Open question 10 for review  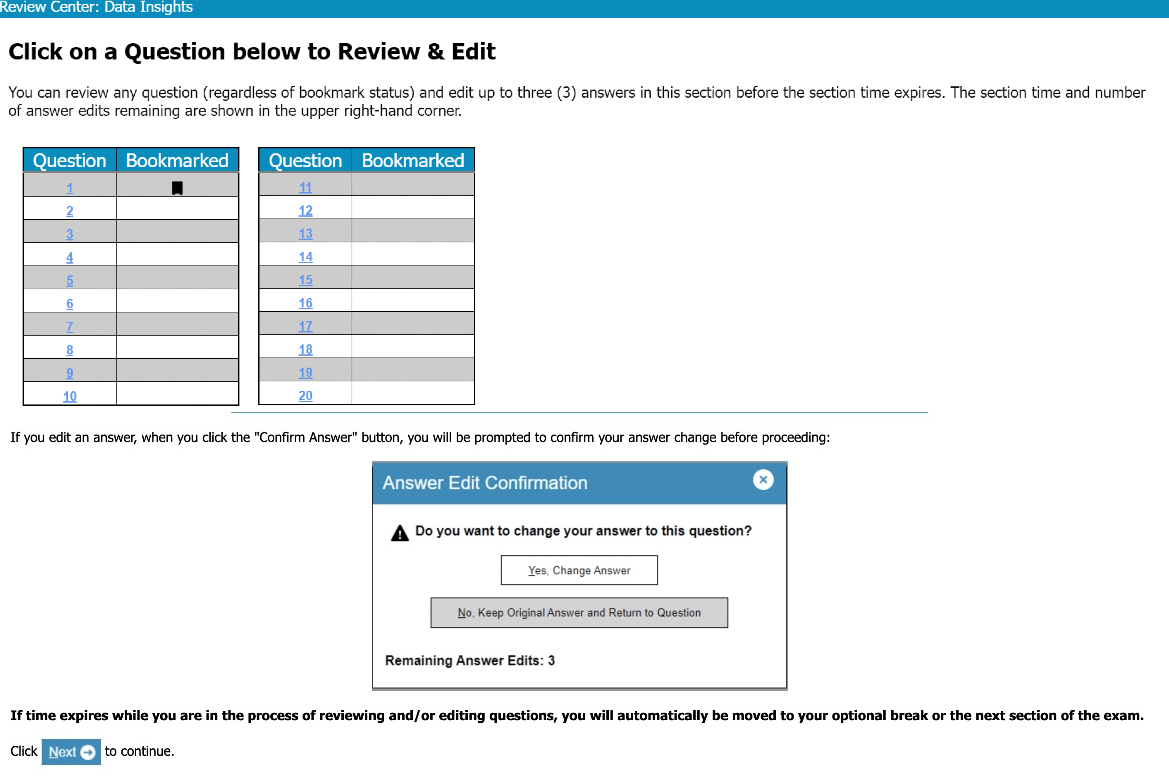point(69,396)
